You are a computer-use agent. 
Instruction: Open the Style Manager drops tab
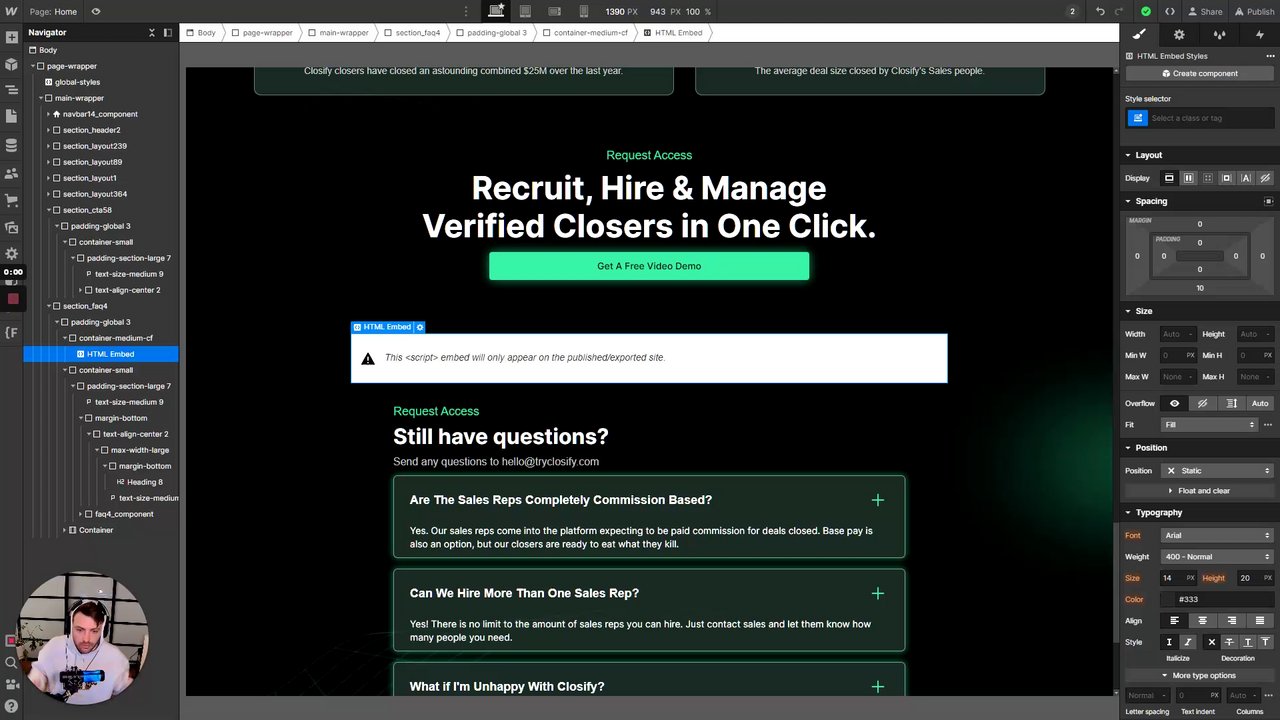tap(1219, 34)
